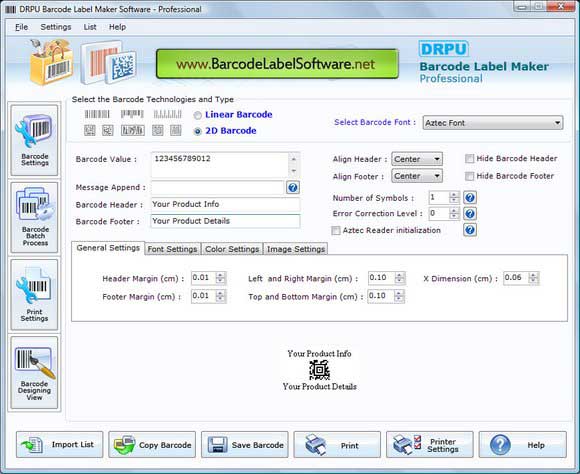Select the Linear Barcode radio button

(198, 115)
